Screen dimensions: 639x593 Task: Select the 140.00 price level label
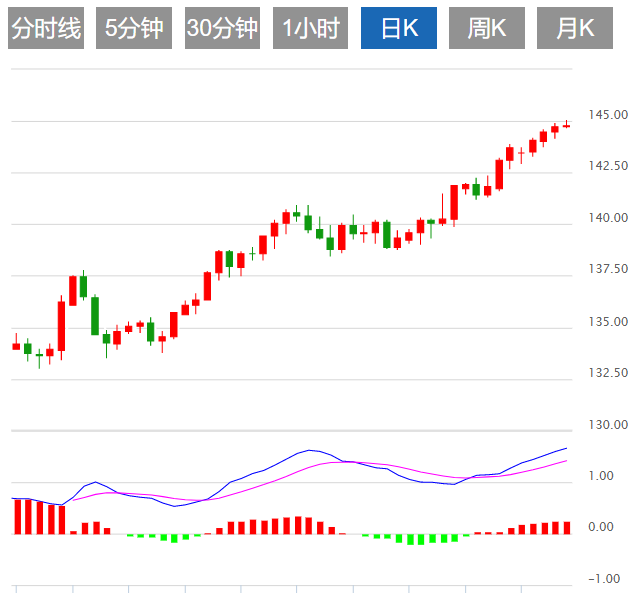608,218
